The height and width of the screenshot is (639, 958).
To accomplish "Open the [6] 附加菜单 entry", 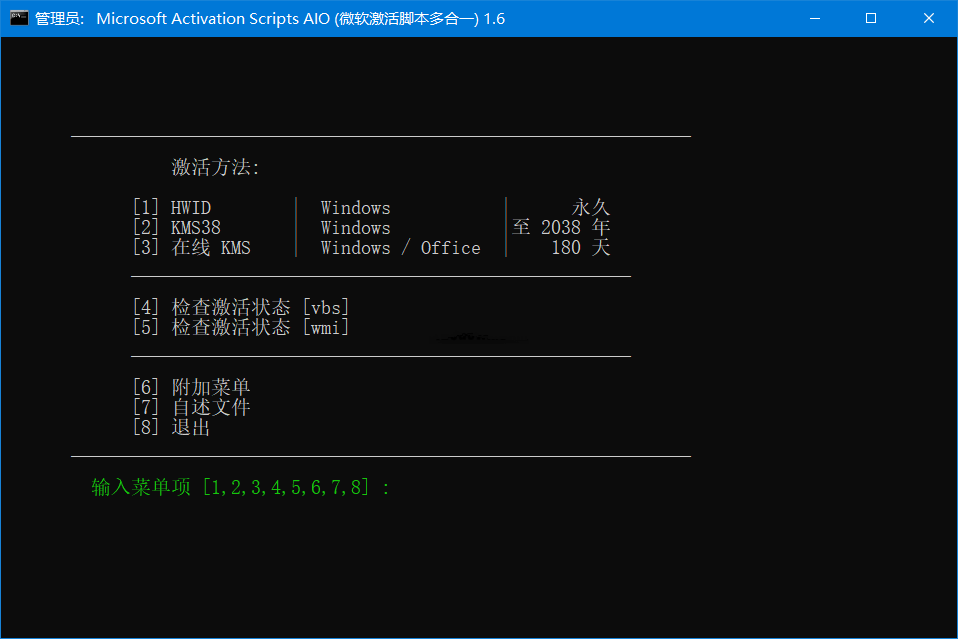I will [x=191, y=388].
